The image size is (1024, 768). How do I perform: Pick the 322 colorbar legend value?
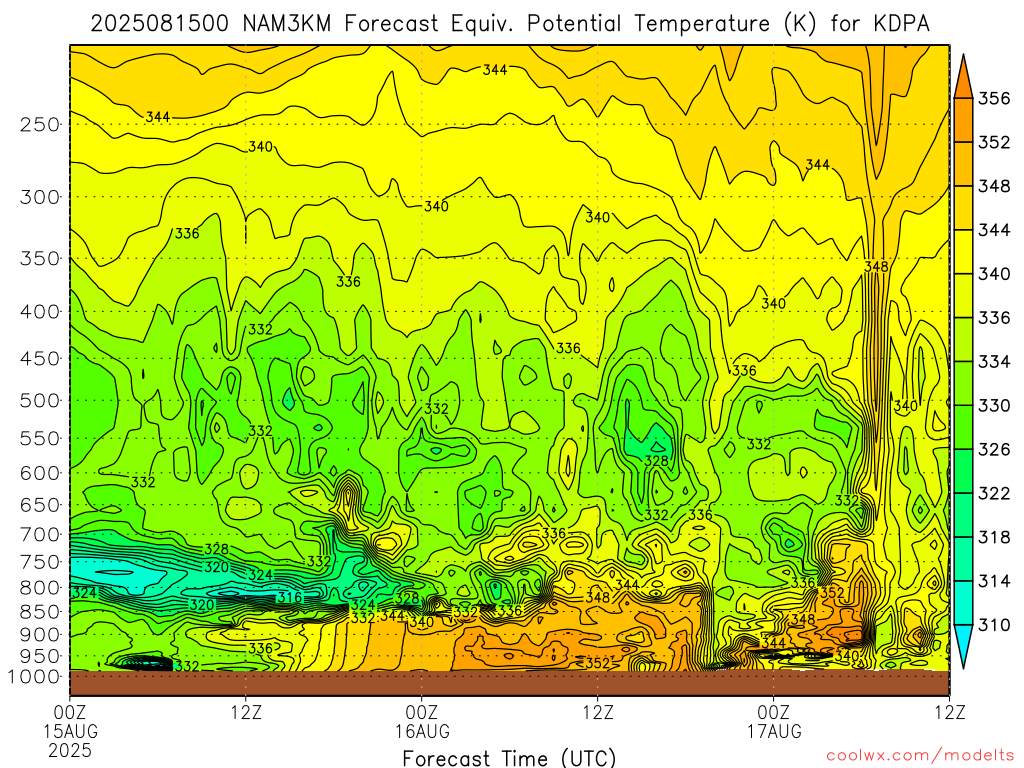point(993,493)
